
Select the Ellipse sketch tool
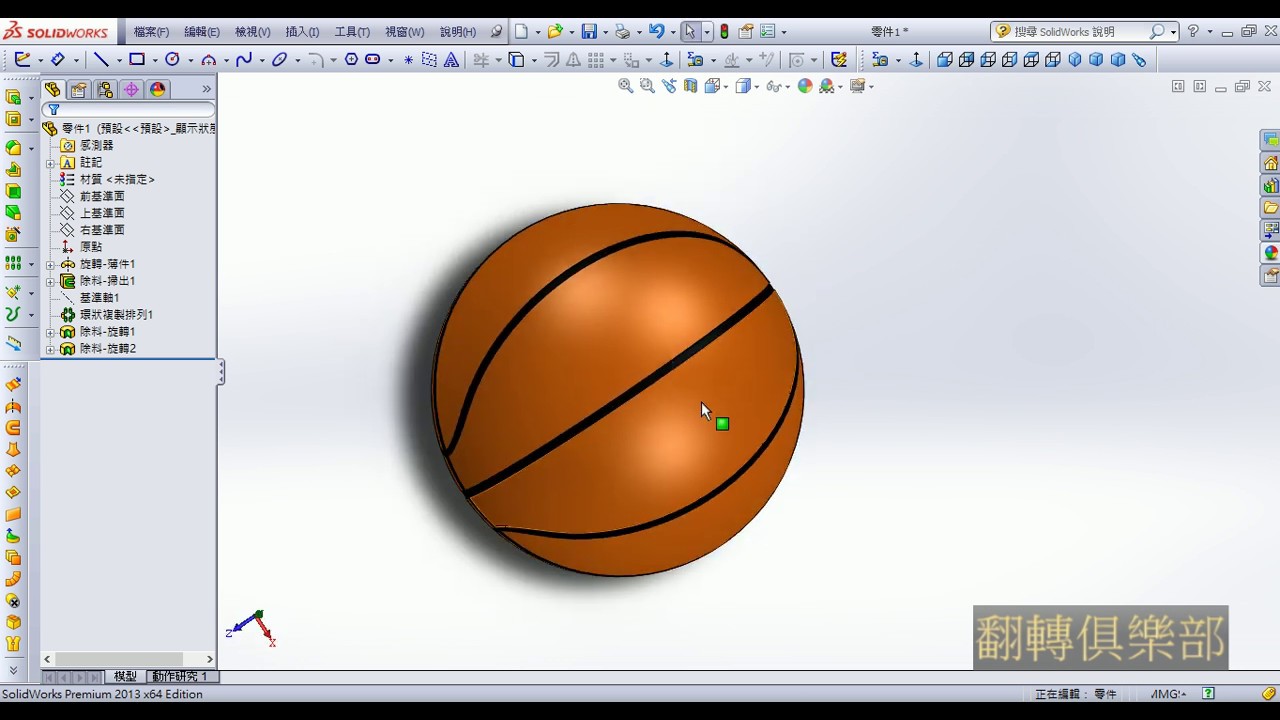coord(280,60)
